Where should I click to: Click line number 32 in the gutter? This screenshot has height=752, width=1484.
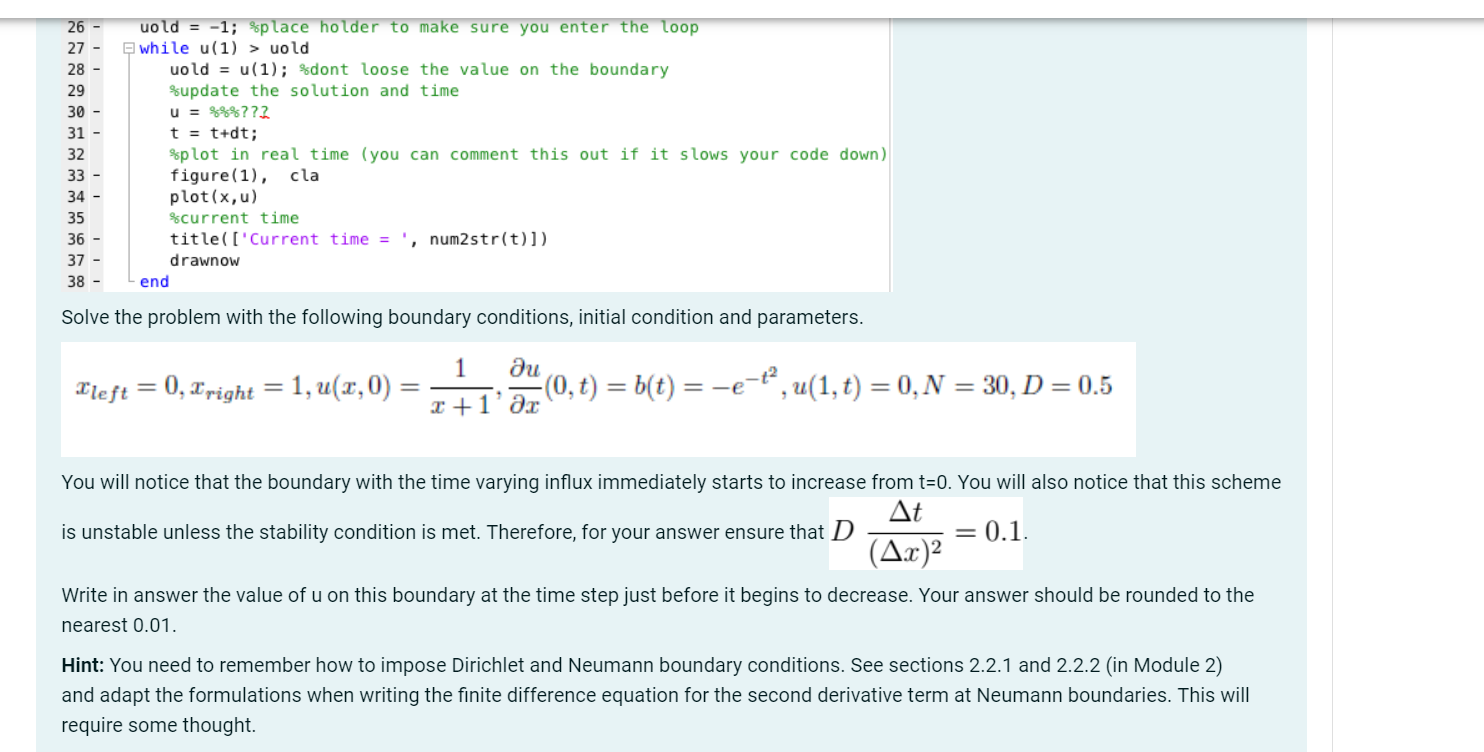coord(77,154)
